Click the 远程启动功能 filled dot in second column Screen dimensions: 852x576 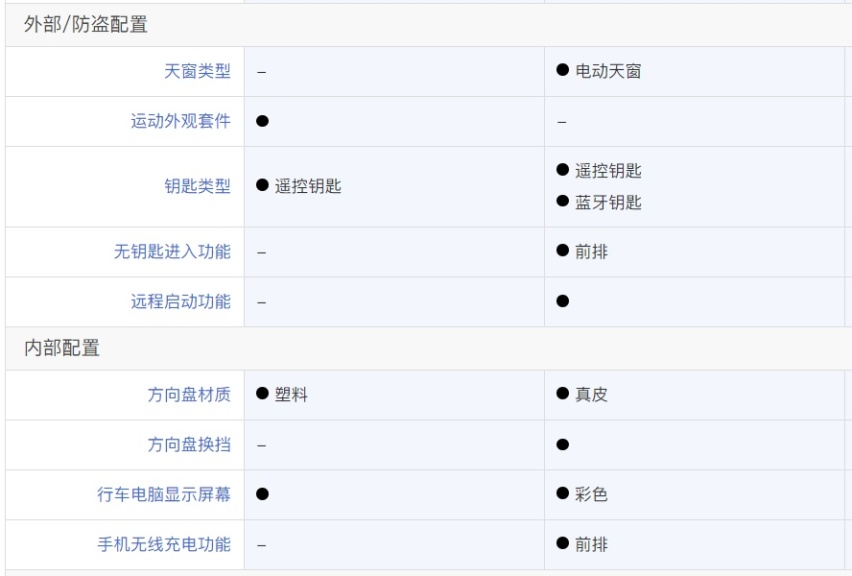(x=562, y=301)
